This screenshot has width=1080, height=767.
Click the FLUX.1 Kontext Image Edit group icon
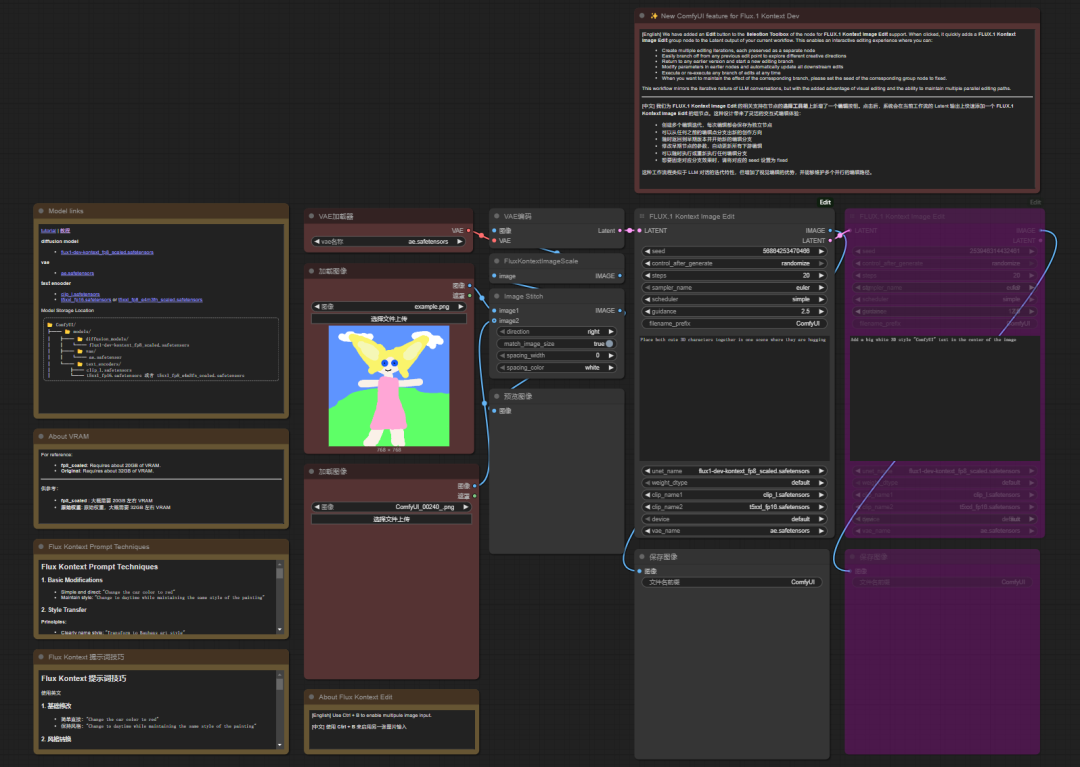(x=642, y=216)
